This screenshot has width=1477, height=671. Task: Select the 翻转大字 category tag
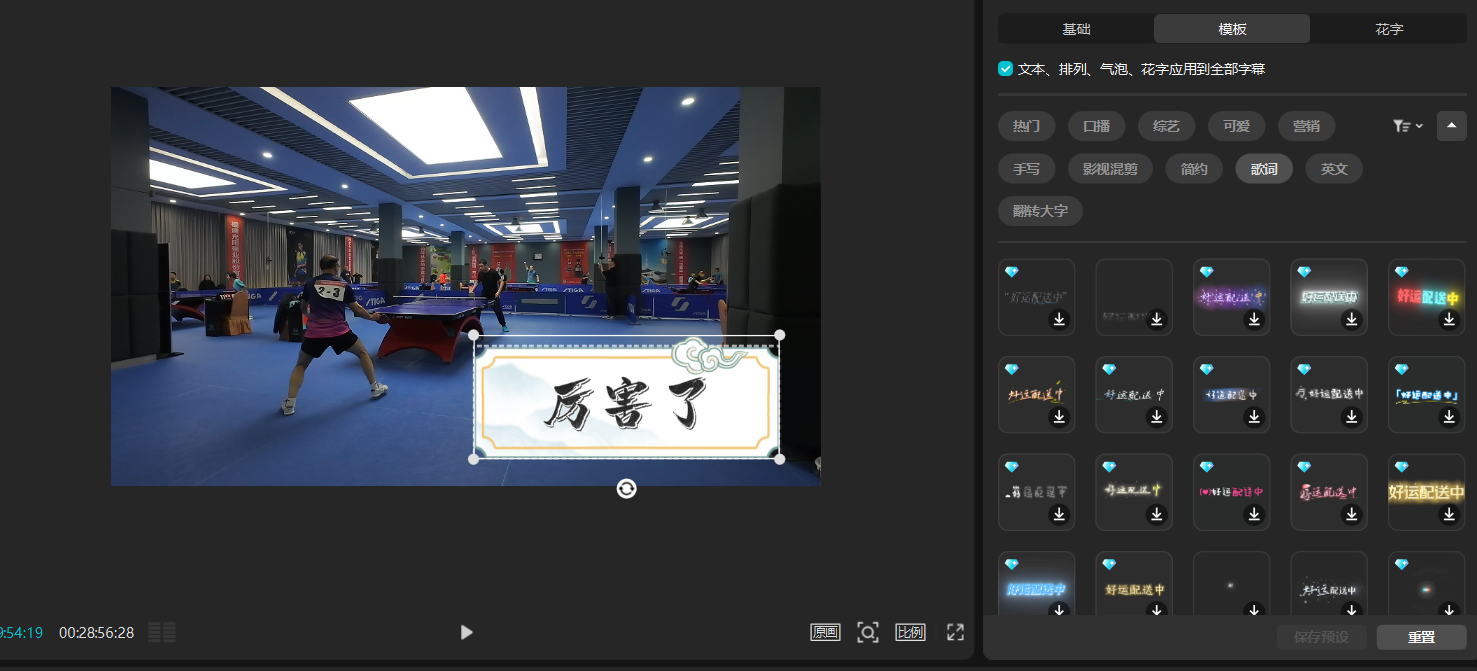[1040, 211]
